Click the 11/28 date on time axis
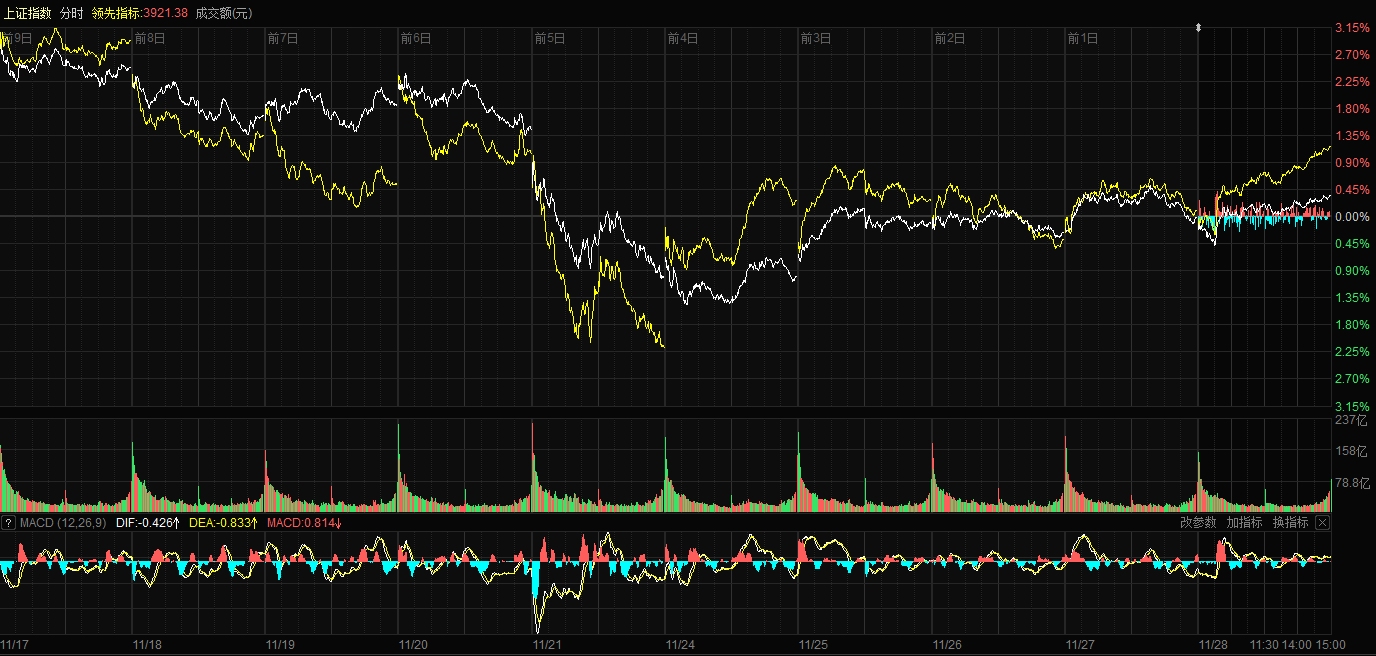The height and width of the screenshot is (656, 1376). coord(1213,645)
